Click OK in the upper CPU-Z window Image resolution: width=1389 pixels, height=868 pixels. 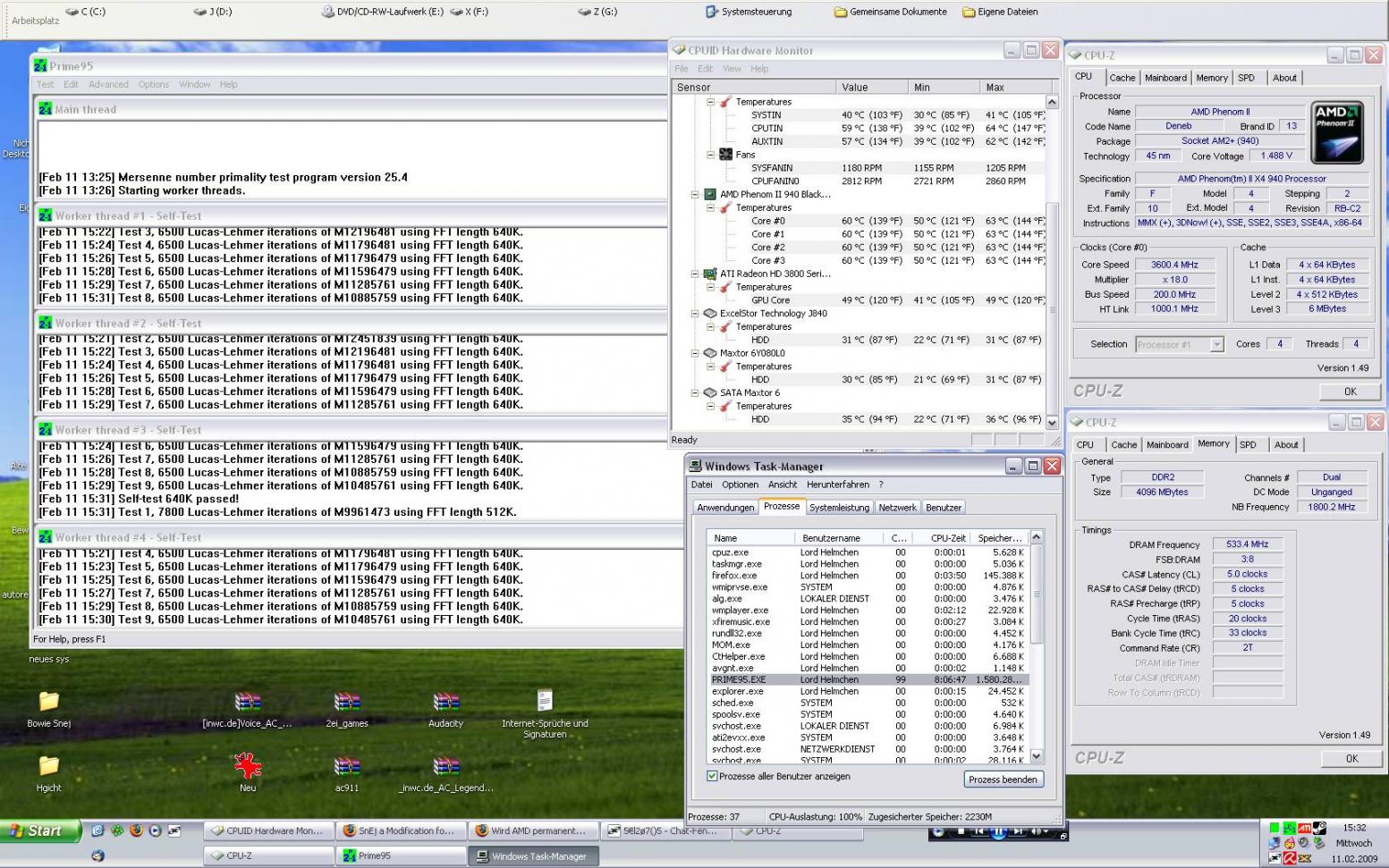click(x=1350, y=392)
